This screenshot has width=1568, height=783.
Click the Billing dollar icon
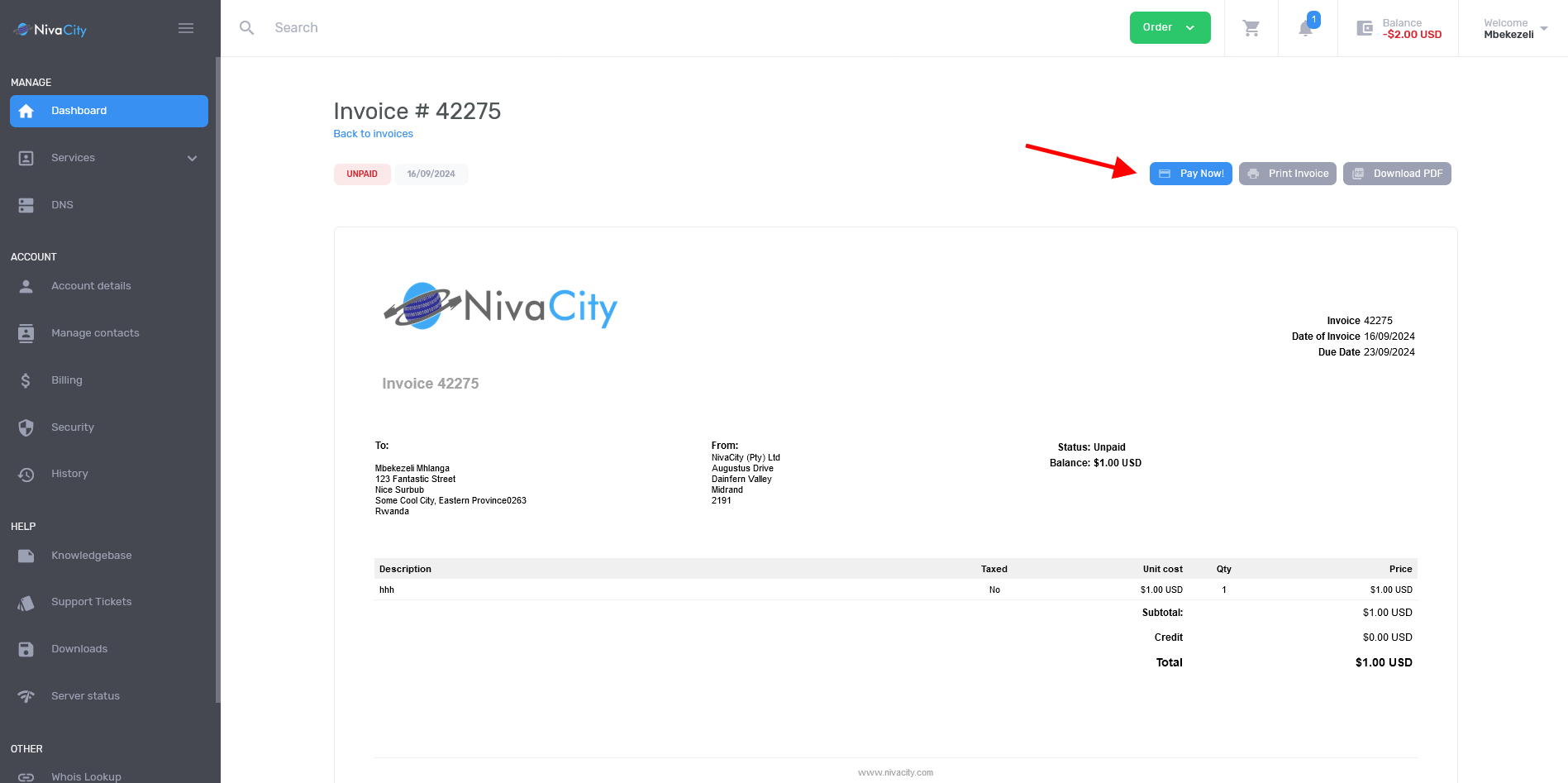[x=26, y=380]
